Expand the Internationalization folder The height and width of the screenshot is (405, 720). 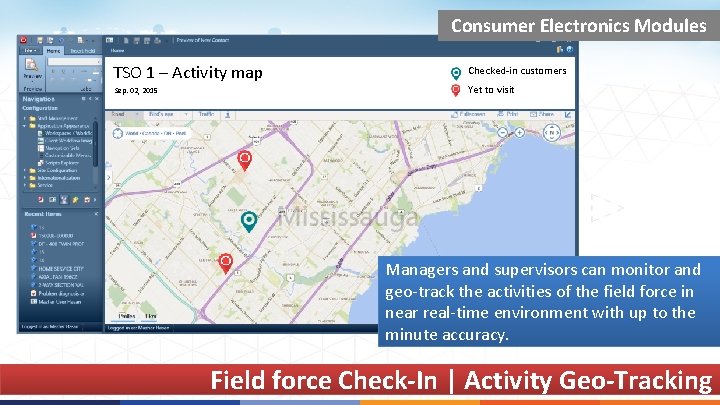tap(25, 178)
